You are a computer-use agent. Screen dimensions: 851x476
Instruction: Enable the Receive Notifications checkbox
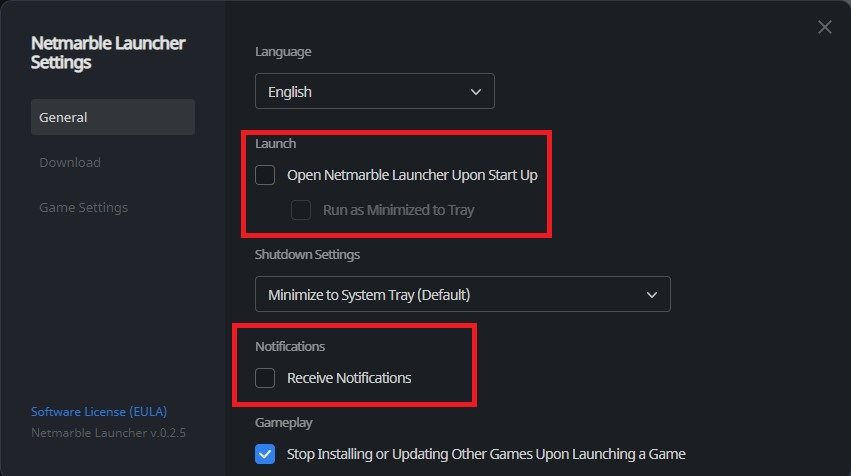[x=265, y=378]
